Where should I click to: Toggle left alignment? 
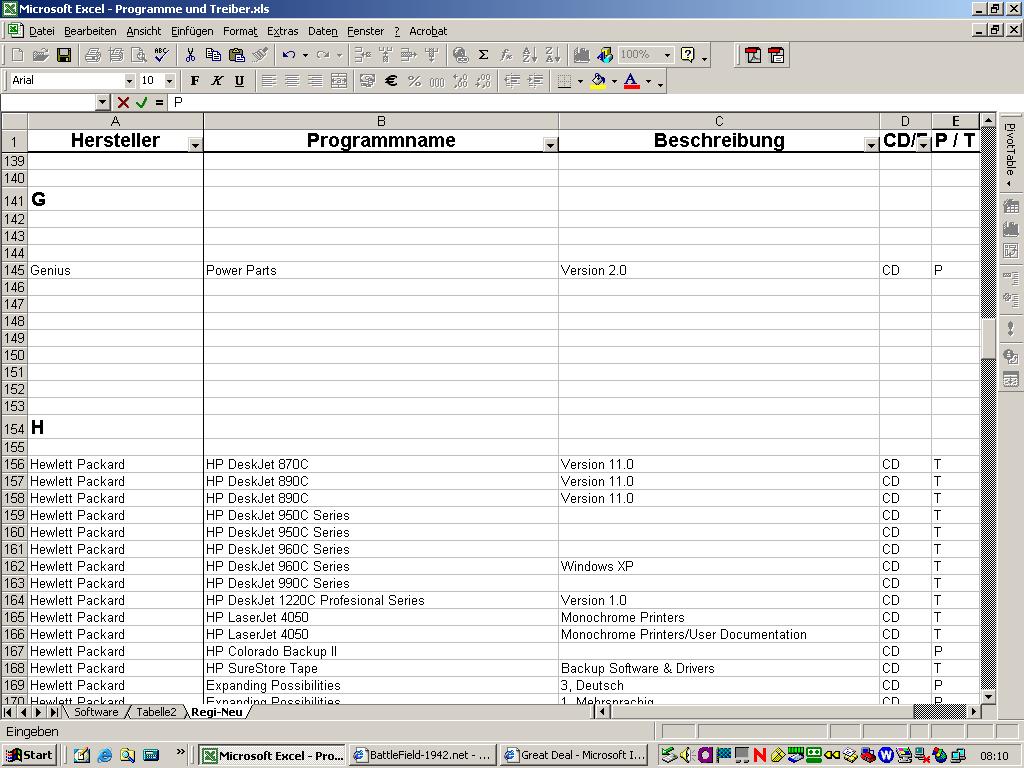click(268, 81)
